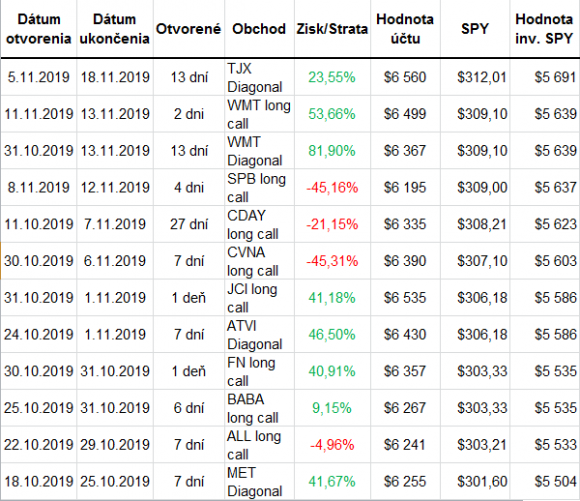Select the opening date 5.11.2019
The image size is (580, 501).
[38, 77]
